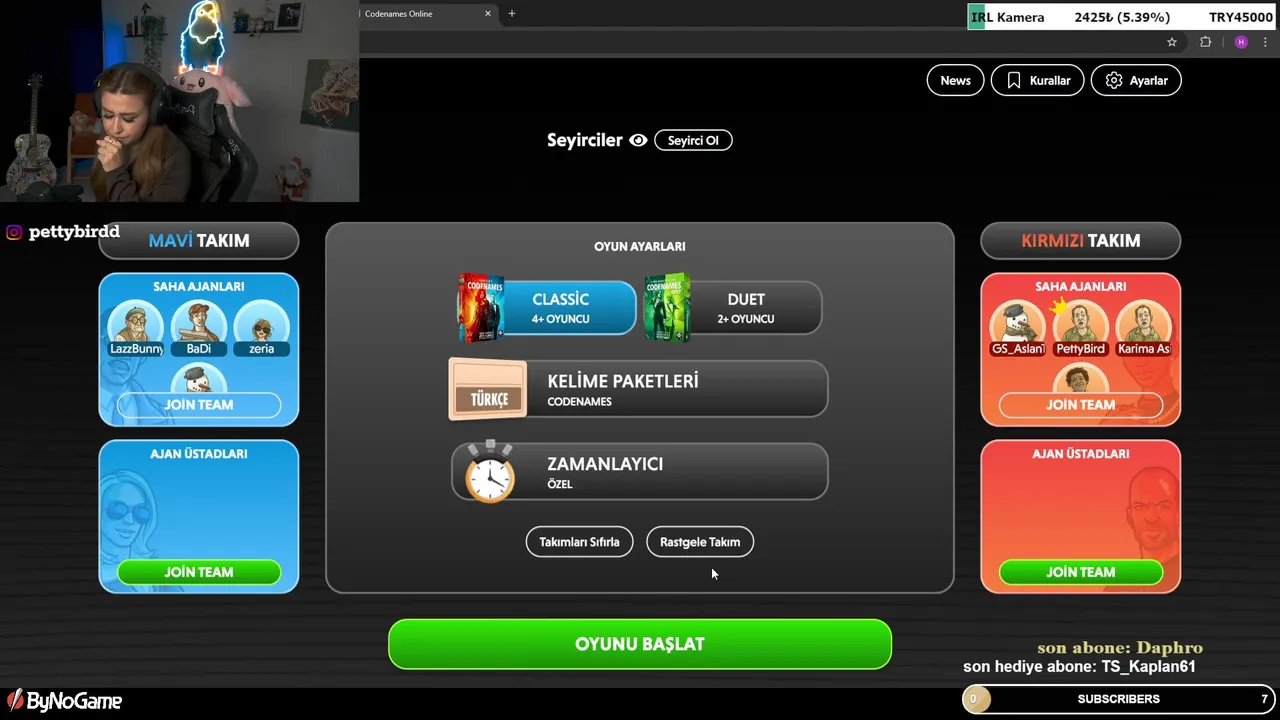Join blue team Saha Ajanları
This screenshot has height=720, width=1280.
click(x=199, y=405)
